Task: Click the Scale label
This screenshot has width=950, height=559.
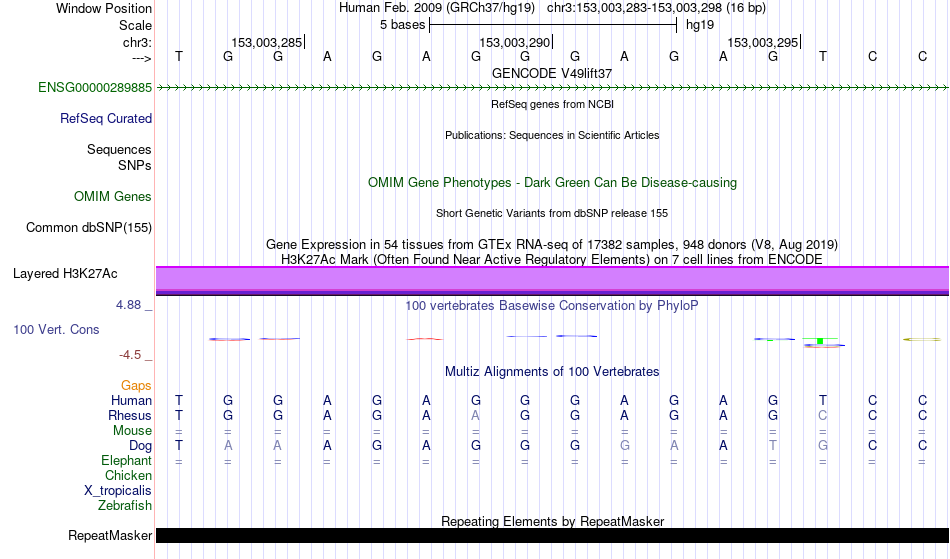Action: pyautogui.click(x=135, y=25)
